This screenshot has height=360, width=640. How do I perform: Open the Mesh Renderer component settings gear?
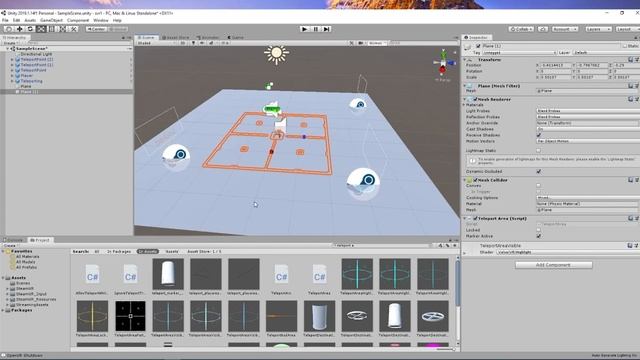pyautogui.click(x=637, y=99)
